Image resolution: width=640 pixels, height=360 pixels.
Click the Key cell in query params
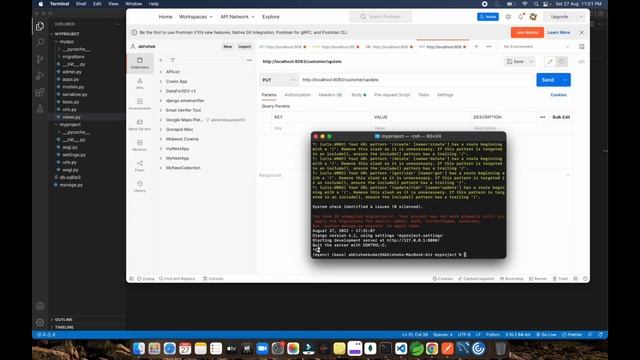point(321,128)
